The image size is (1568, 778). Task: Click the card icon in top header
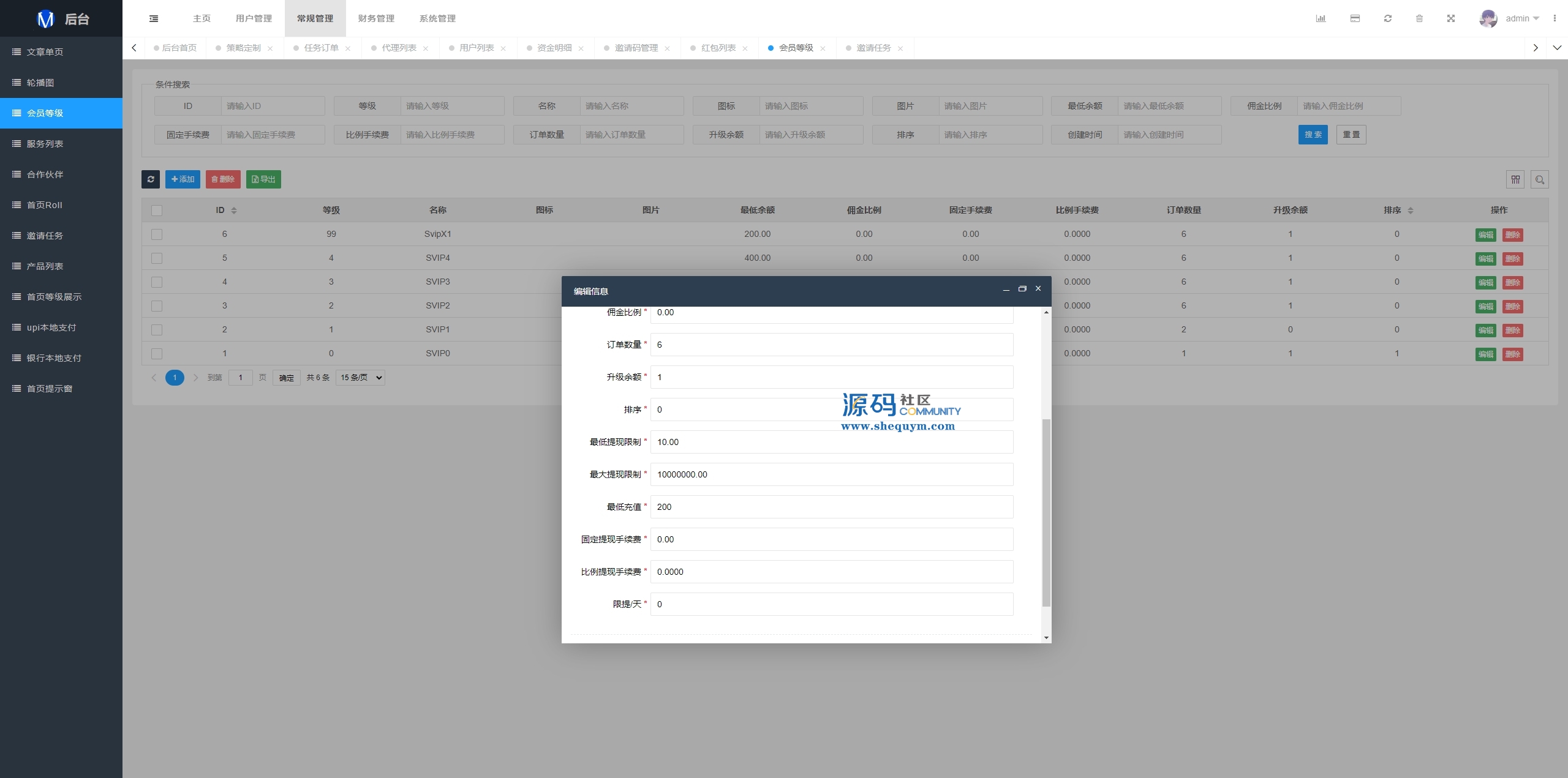(1355, 18)
